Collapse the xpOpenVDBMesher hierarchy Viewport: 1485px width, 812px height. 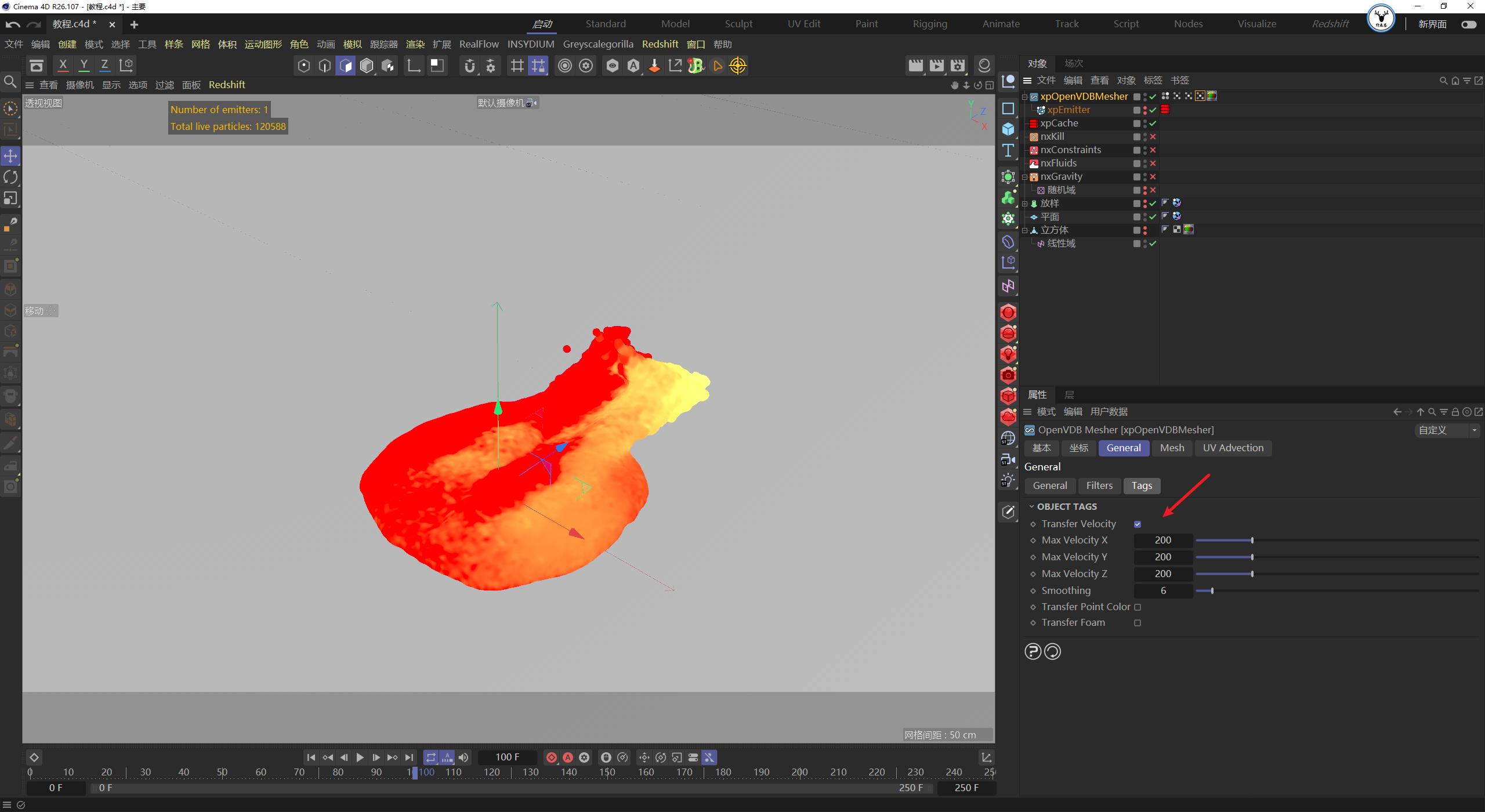(x=1024, y=96)
